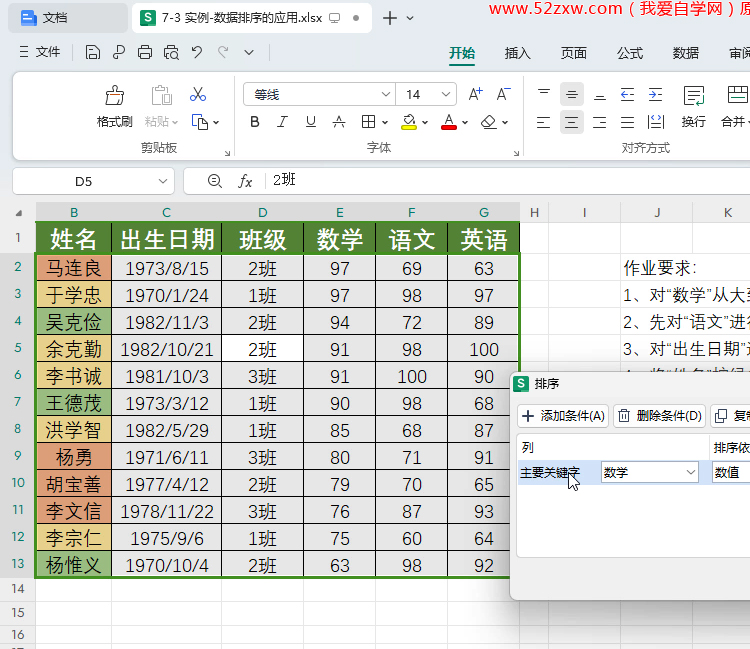The image size is (750, 649).
Task: Click 删除条件(D) button in Sort dialog
Action: 660,416
